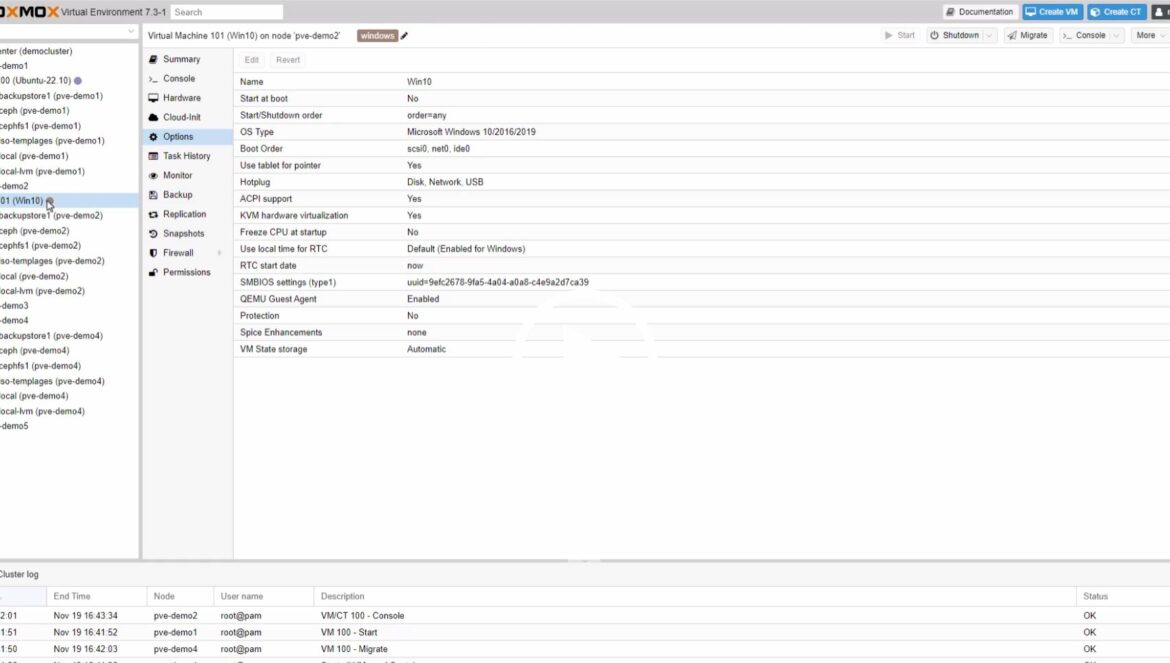Viewport: 1170px width, 663px height.
Task: Focus the Search field
Action: tap(227, 12)
